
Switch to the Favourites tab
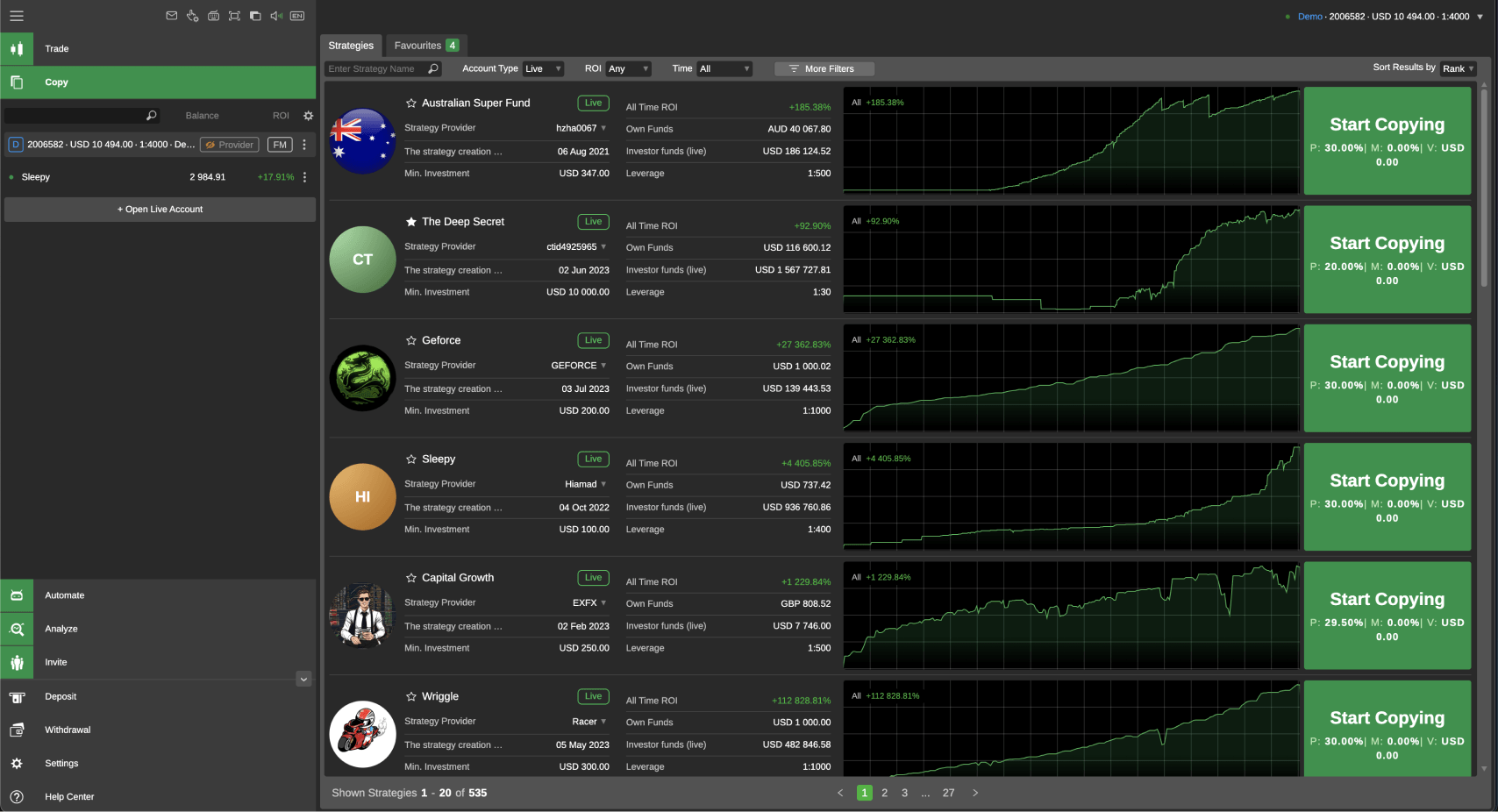419,45
